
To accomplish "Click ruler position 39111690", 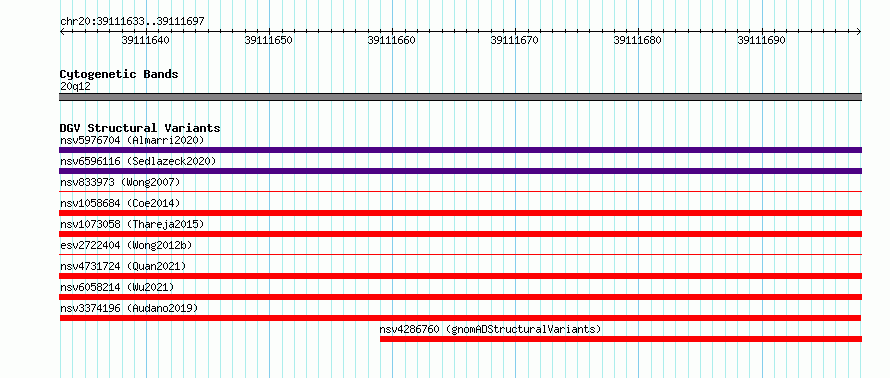I will pos(761,40).
